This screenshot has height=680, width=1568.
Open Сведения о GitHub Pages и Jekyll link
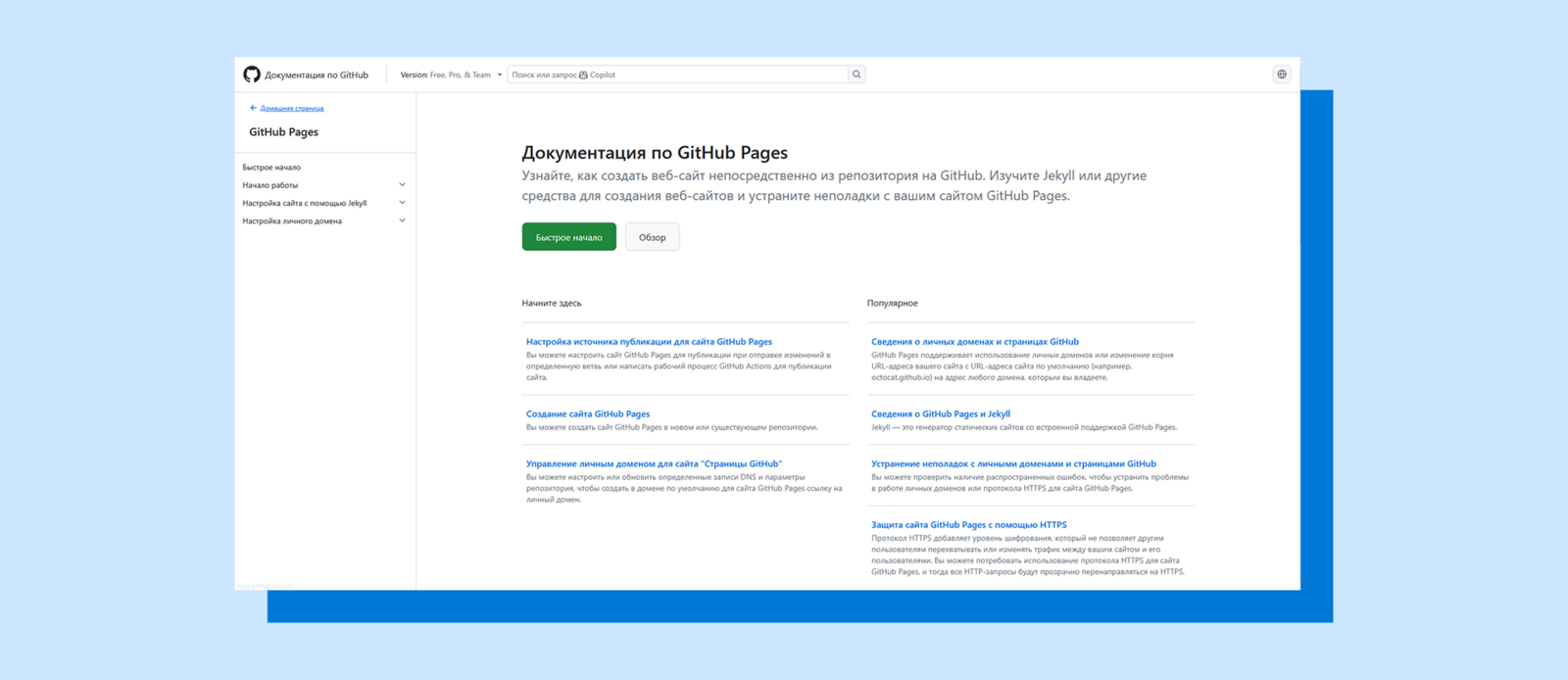coord(941,413)
